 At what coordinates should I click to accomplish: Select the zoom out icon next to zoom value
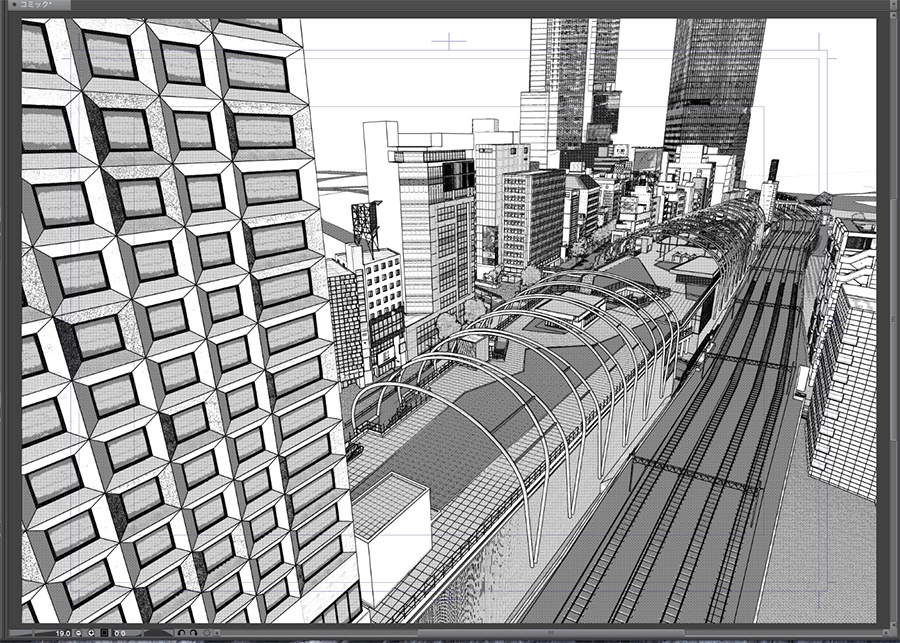pos(77,632)
